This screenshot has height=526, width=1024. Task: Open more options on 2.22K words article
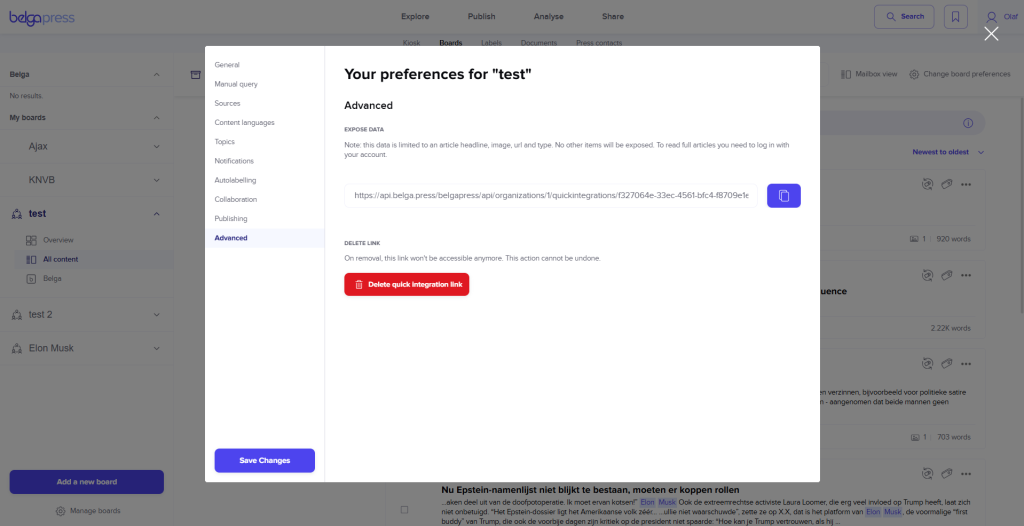(966, 276)
